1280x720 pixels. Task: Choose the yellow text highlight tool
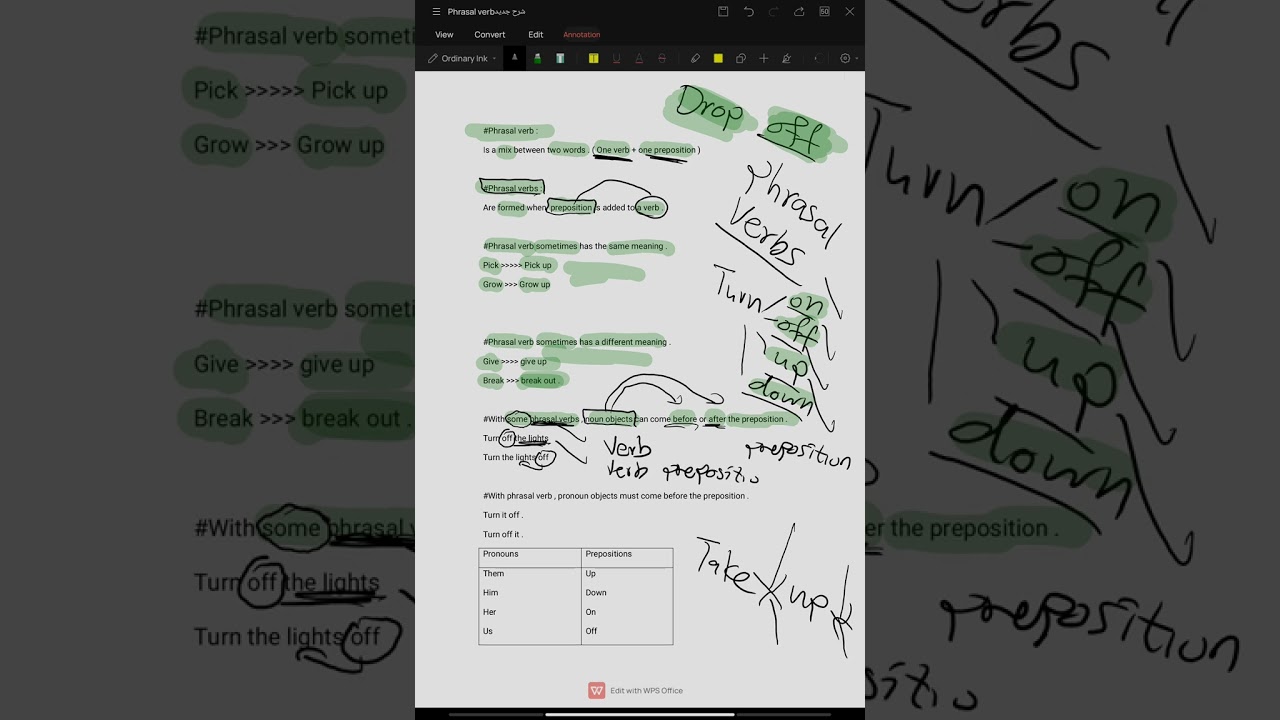tap(593, 58)
